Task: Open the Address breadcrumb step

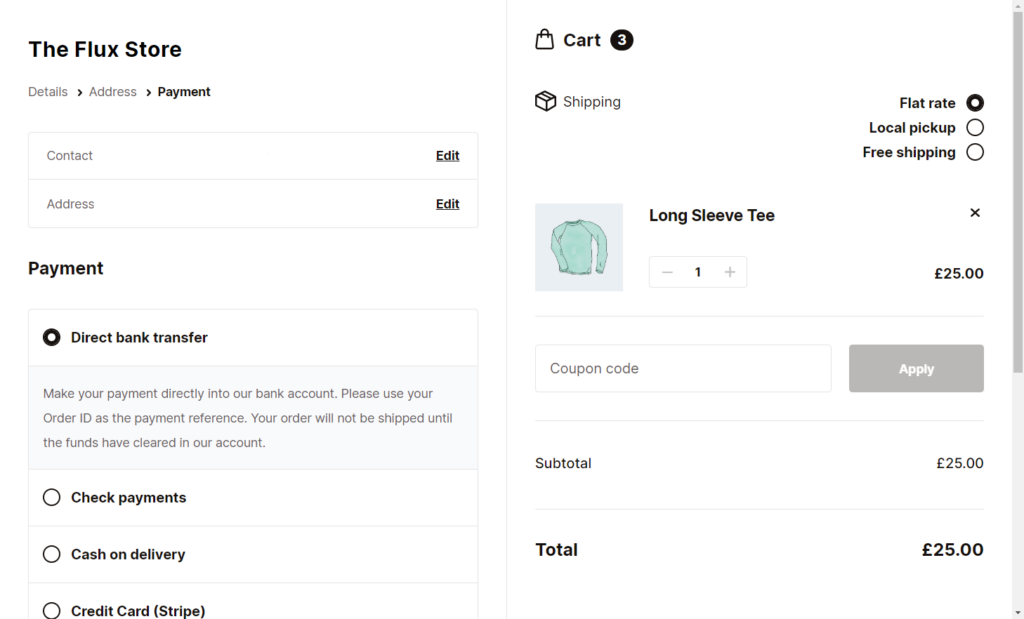Action: (112, 91)
